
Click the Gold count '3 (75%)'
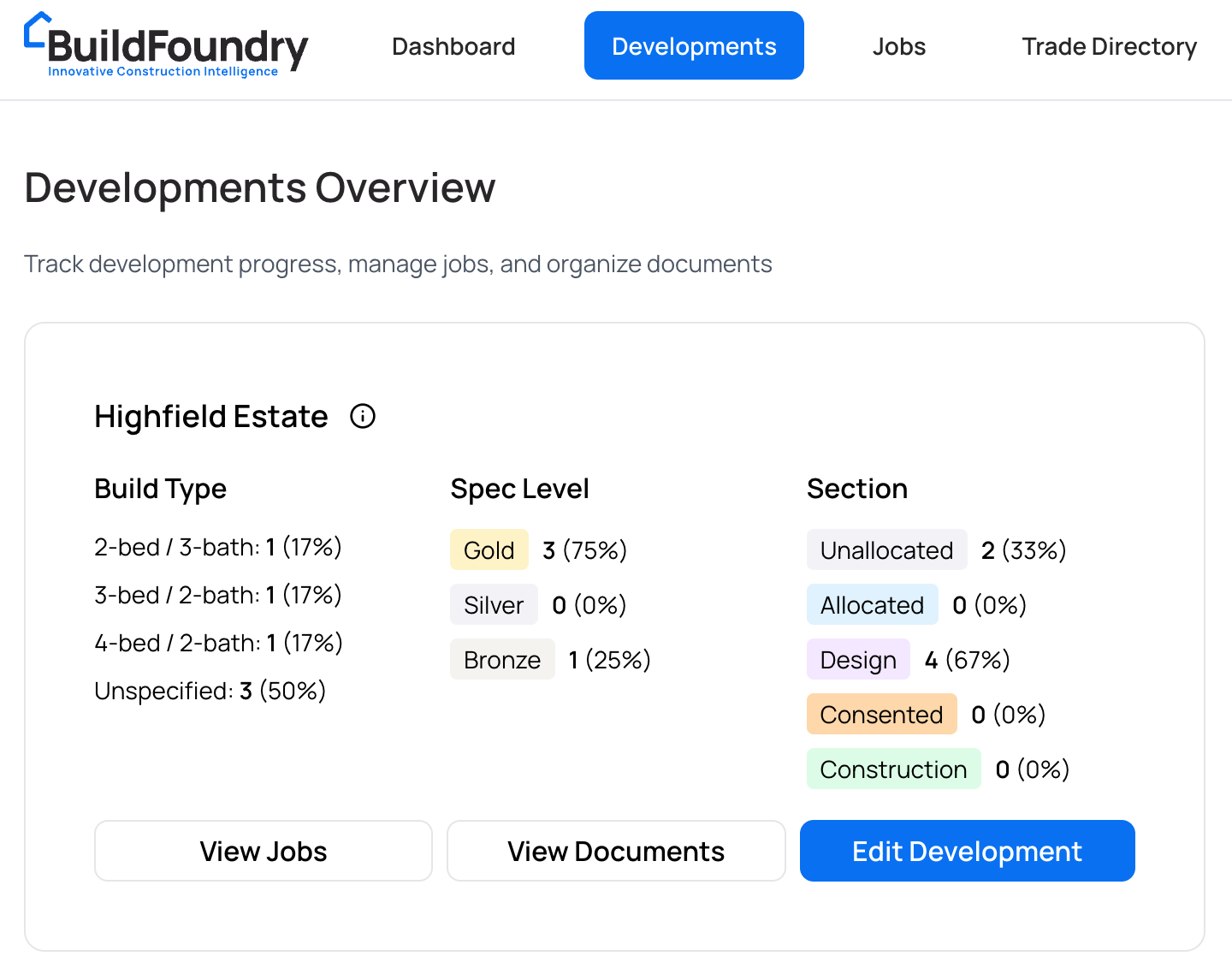[585, 550]
